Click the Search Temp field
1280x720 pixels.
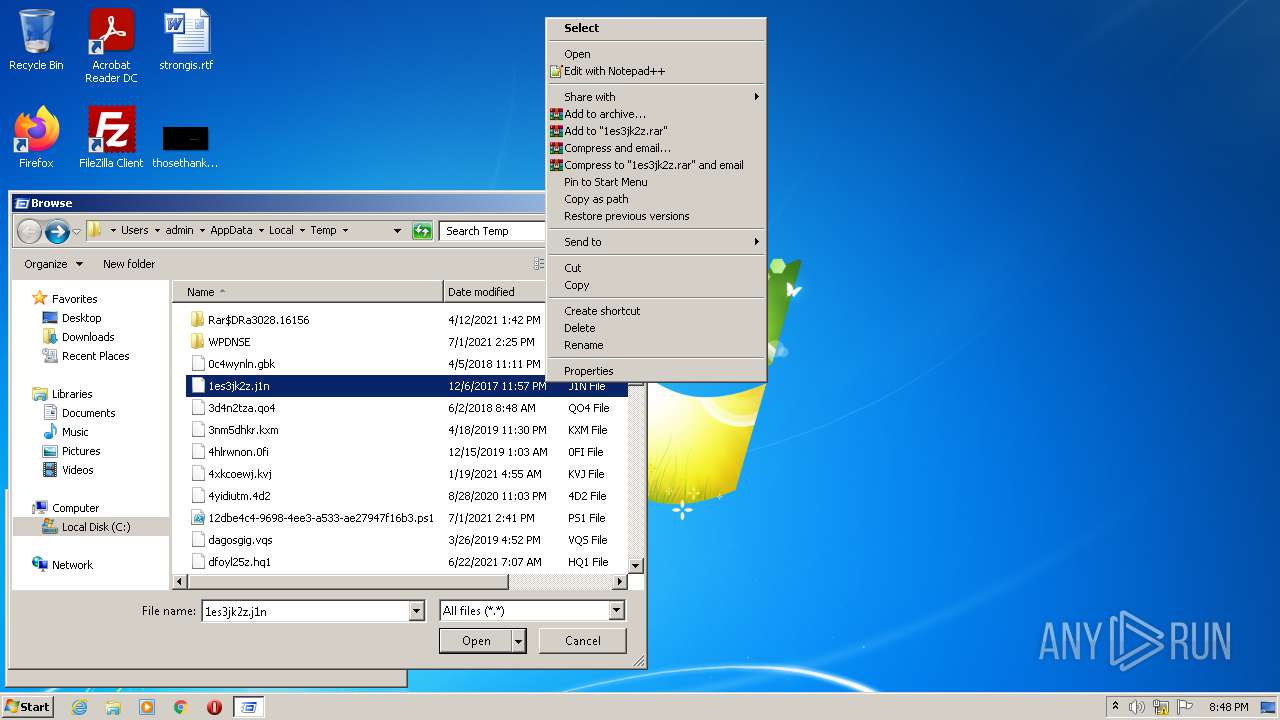coord(492,231)
